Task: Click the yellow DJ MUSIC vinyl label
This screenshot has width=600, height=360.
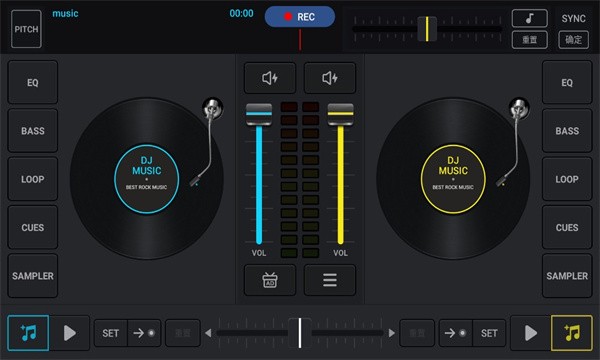Action: tap(453, 179)
